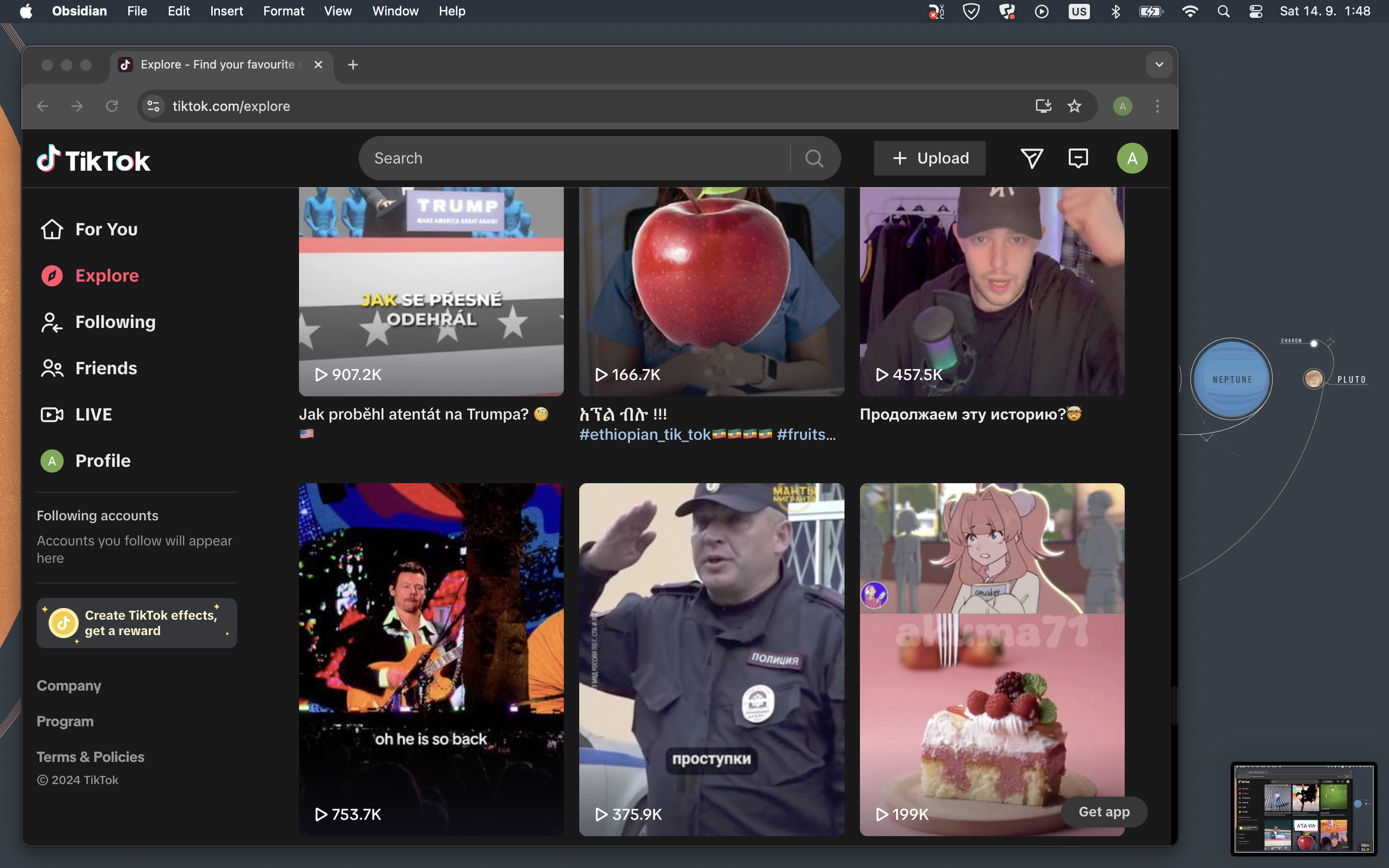Click the Get app button
This screenshot has height=868, width=1389.
[x=1104, y=812]
